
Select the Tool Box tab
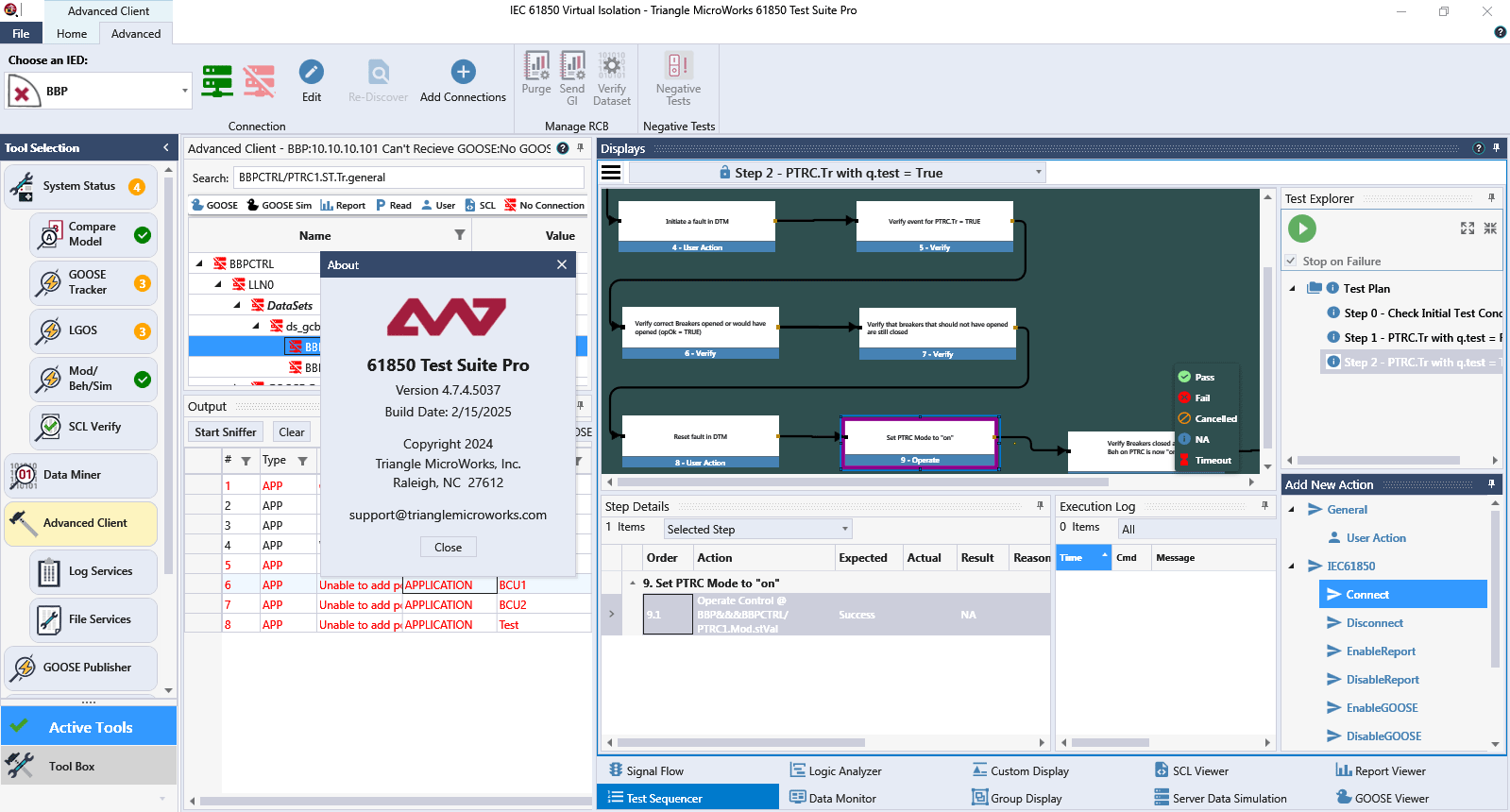pos(89,766)
